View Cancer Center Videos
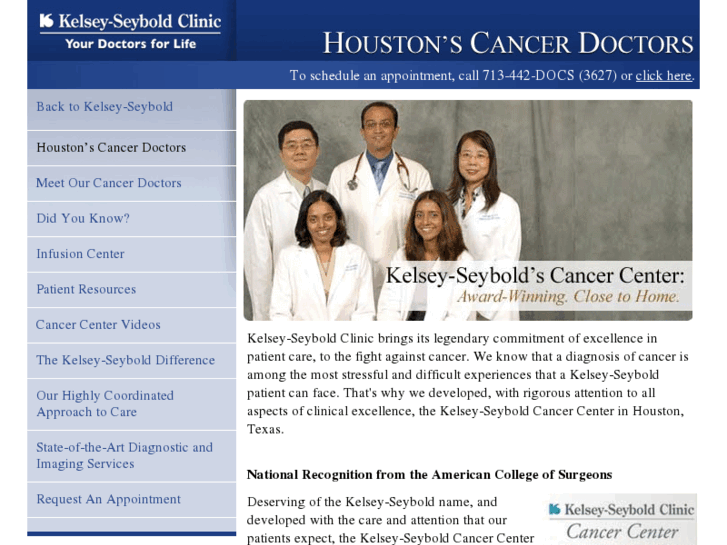727x545 pixels. click(x=98, y=325)
